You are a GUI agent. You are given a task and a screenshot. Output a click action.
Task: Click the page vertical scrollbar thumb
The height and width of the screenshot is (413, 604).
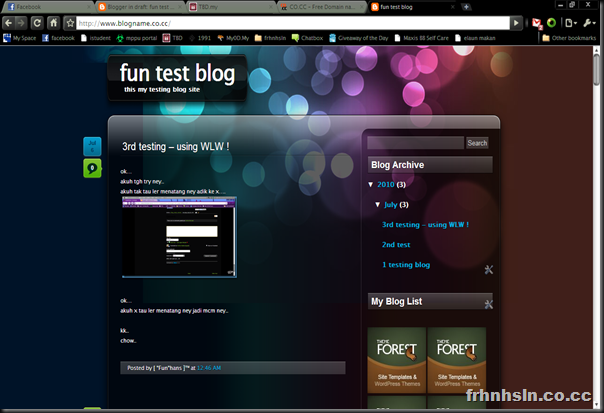point(596,69)
